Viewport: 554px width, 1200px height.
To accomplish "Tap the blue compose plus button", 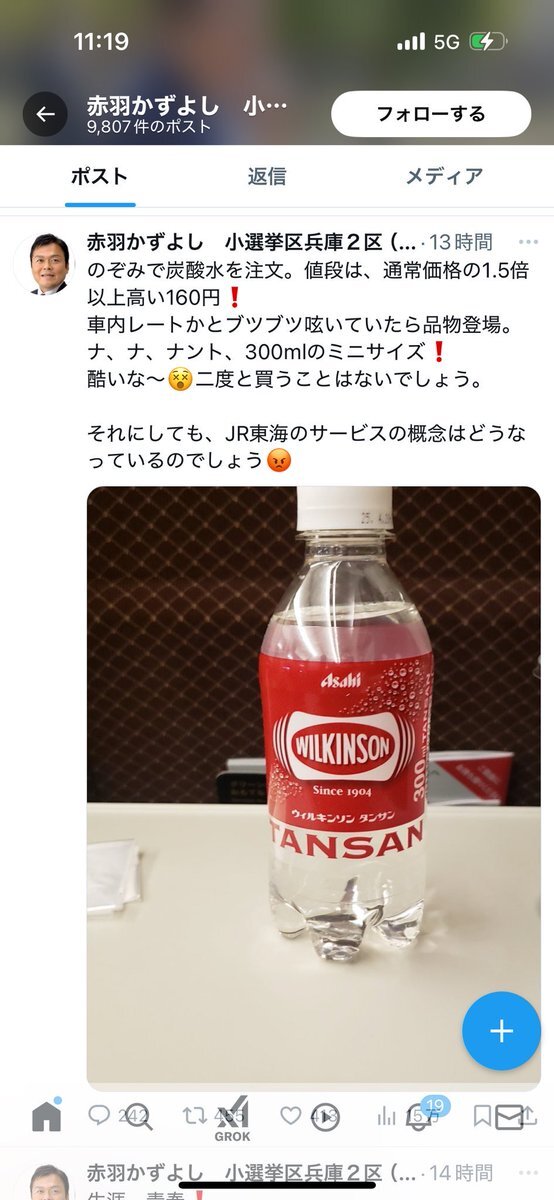I will pyautogui.click(x=501, y=1031).
